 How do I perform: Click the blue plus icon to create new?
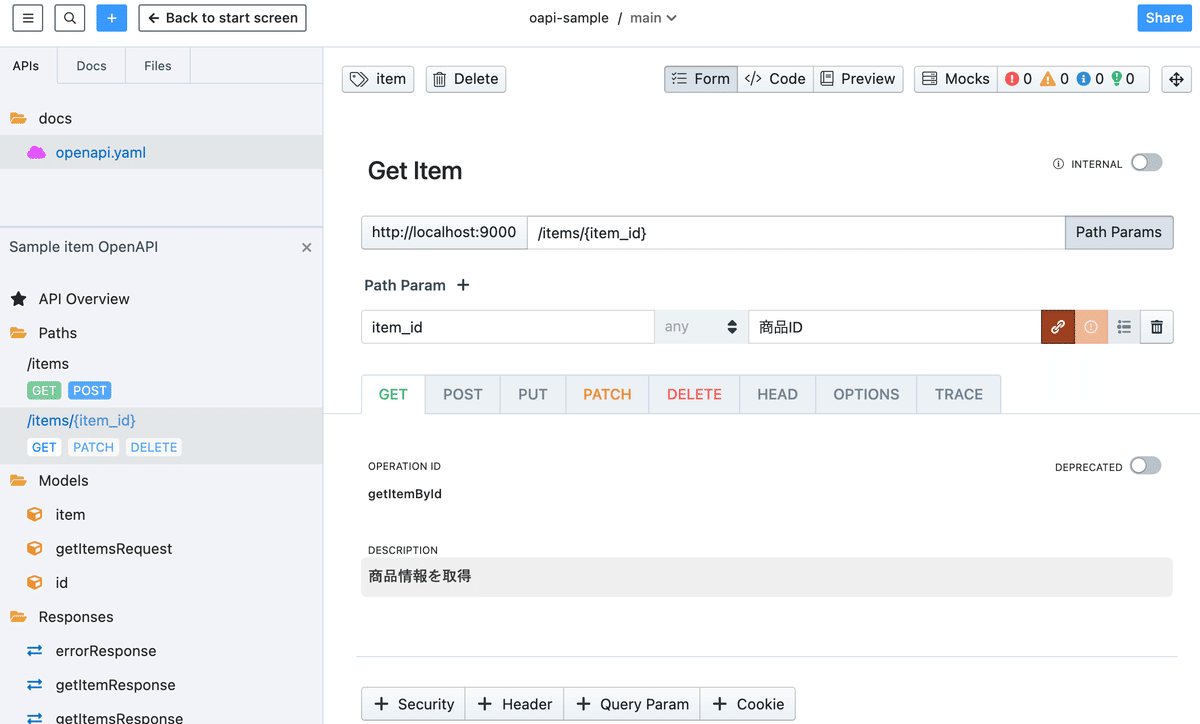click(x=111, y=18)
